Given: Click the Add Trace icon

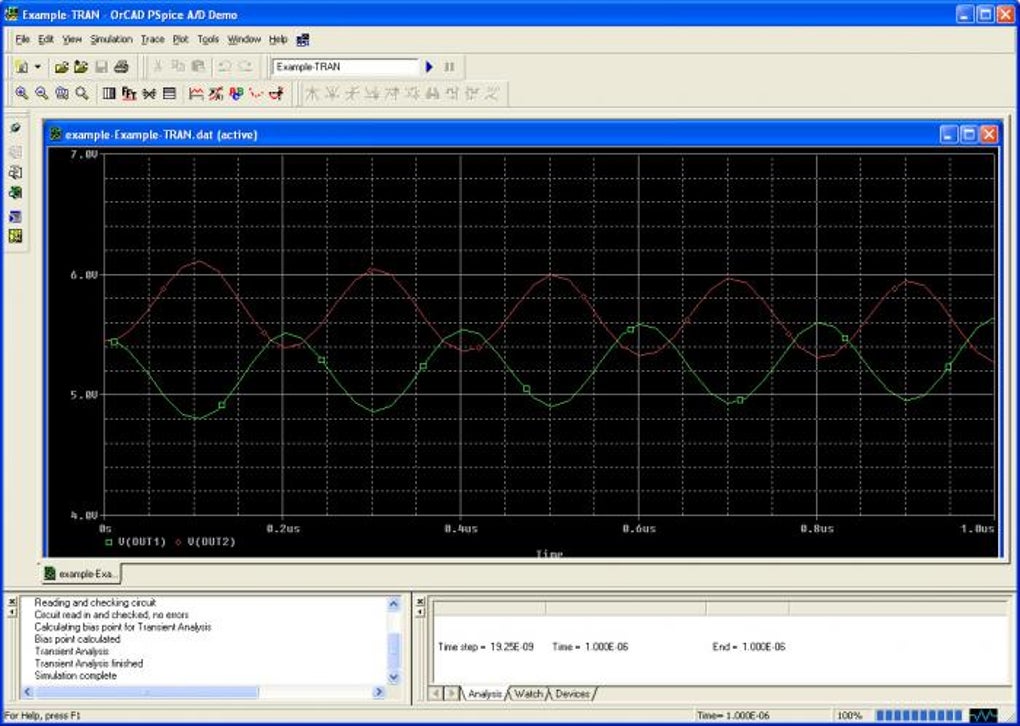Looking at the screenshot, I should pyautogui.click(x=196, y=94).
